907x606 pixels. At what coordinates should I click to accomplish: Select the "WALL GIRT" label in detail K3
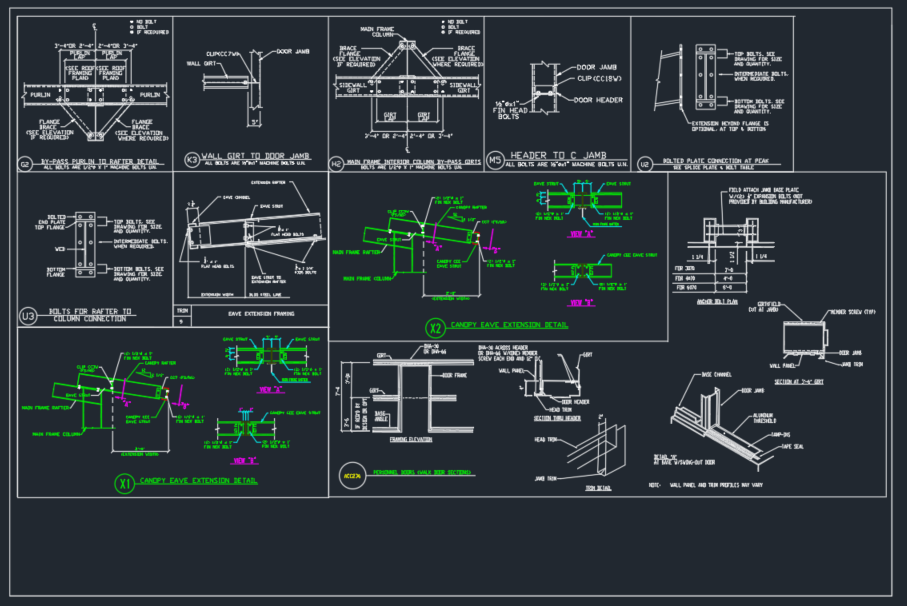(x=201, y=64)
